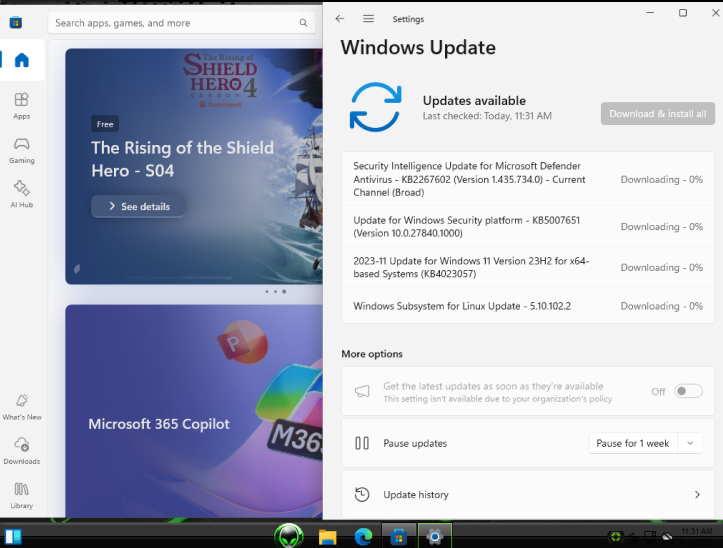Click the More options heading

[372, 354]
